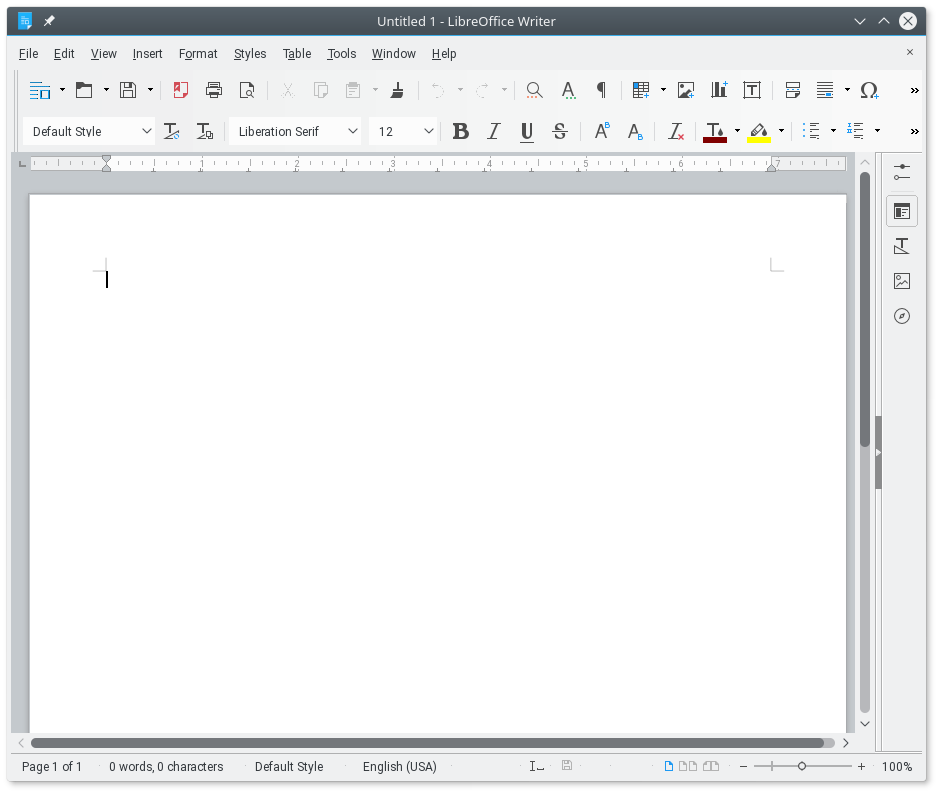Toggle formatting marks pilcrow

[x=601, y=90]
